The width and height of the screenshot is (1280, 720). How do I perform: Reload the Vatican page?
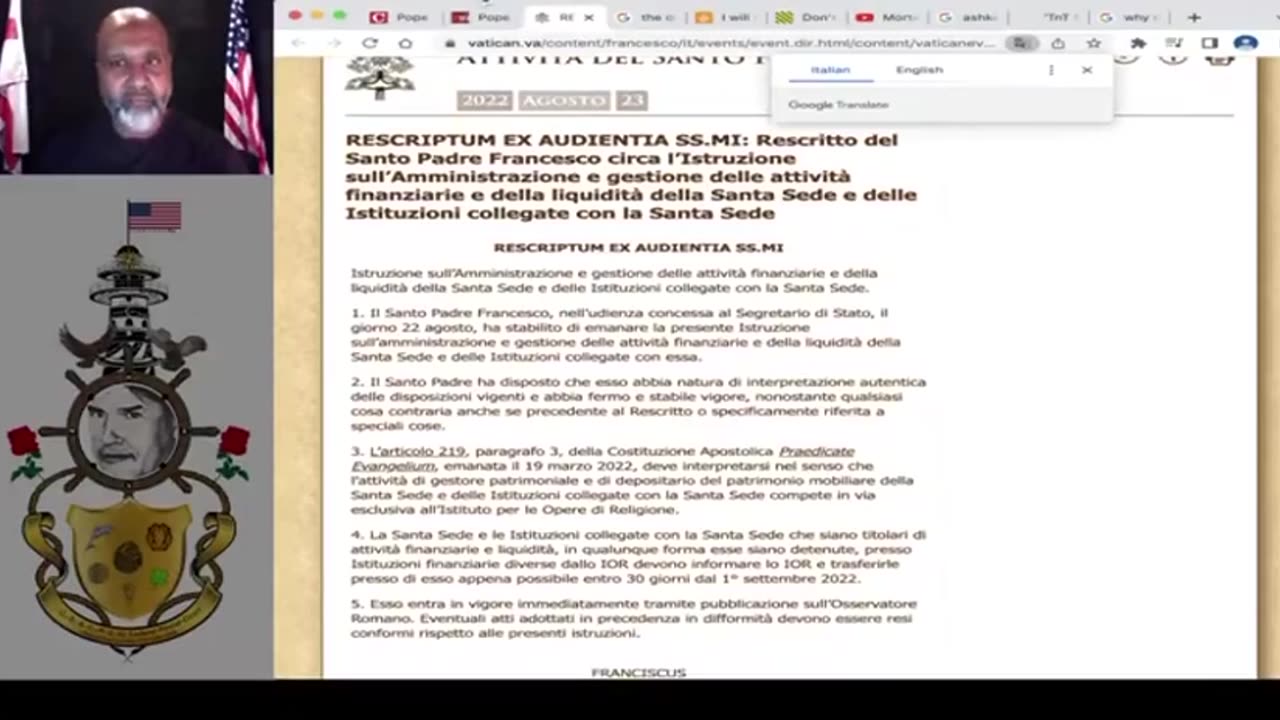[x=370, y=43]
